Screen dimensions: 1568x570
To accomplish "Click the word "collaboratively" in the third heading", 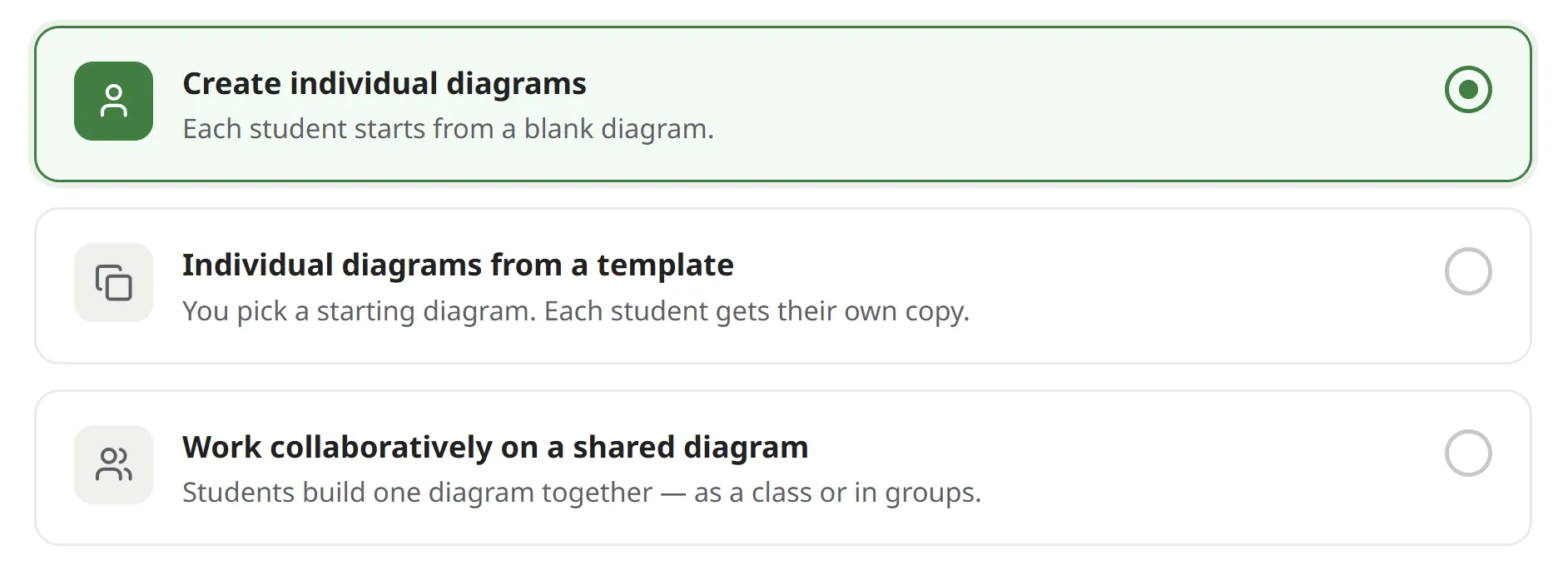I will click(381, 449).
